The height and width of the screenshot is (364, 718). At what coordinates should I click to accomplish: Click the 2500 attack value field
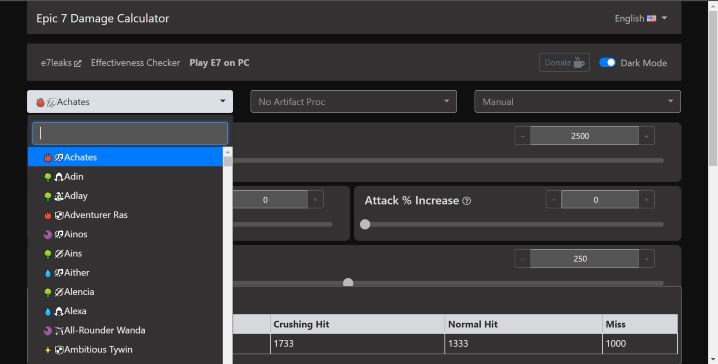[x=584, y=136]
